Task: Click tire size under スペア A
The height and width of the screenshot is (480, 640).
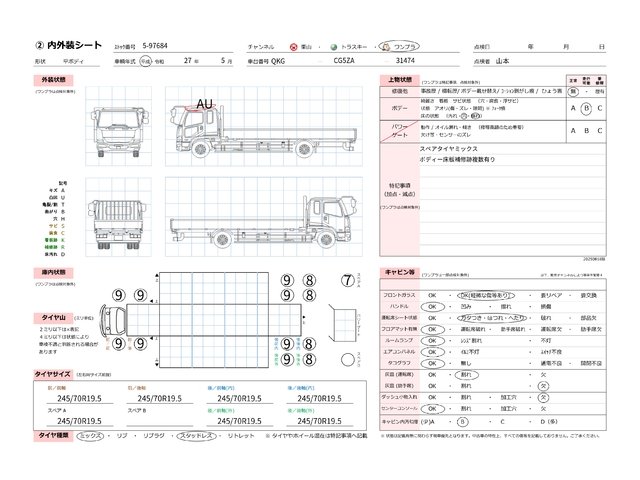Action: click(x=79, y=421)
